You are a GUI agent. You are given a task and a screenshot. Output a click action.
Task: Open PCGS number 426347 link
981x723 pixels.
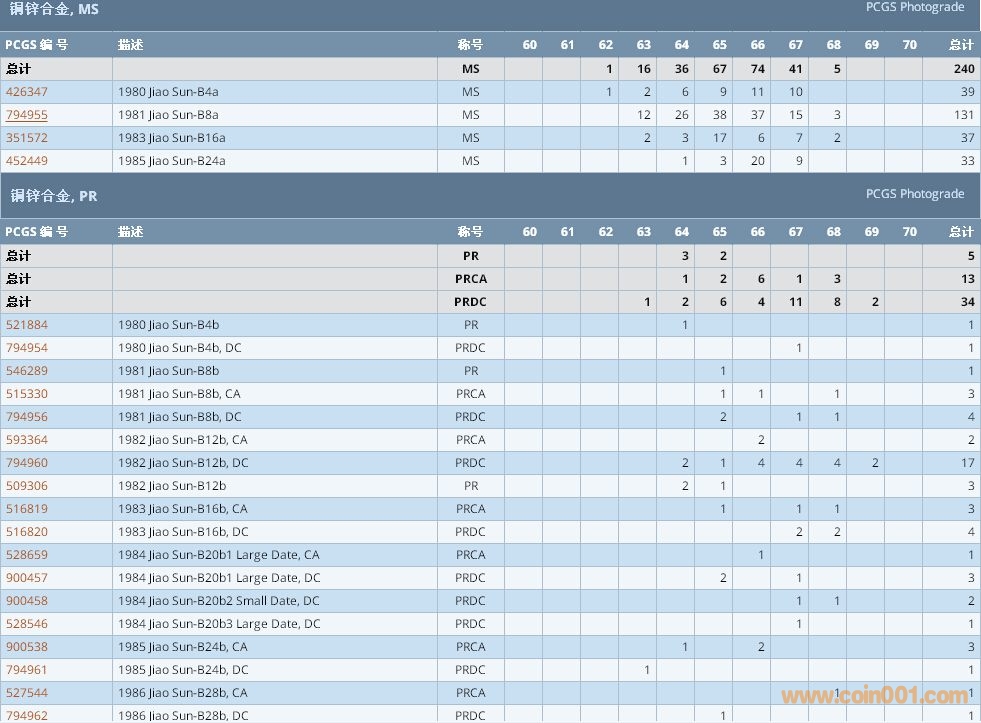click(27, 92)
